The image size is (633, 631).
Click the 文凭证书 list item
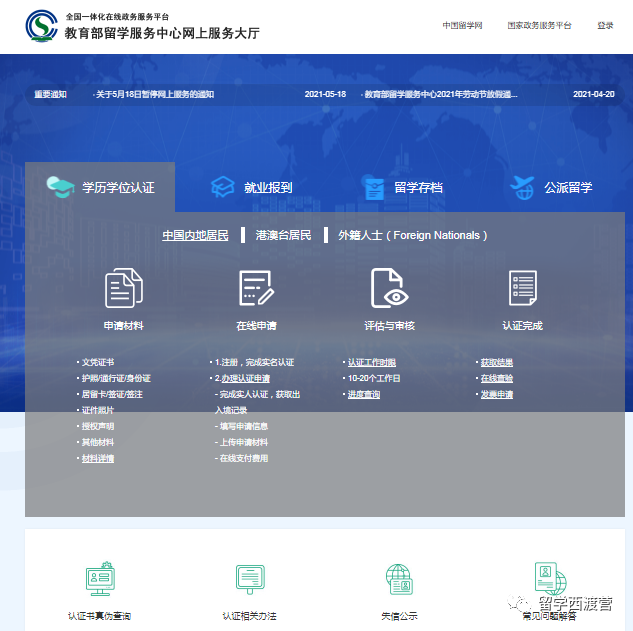click(98, 362)
